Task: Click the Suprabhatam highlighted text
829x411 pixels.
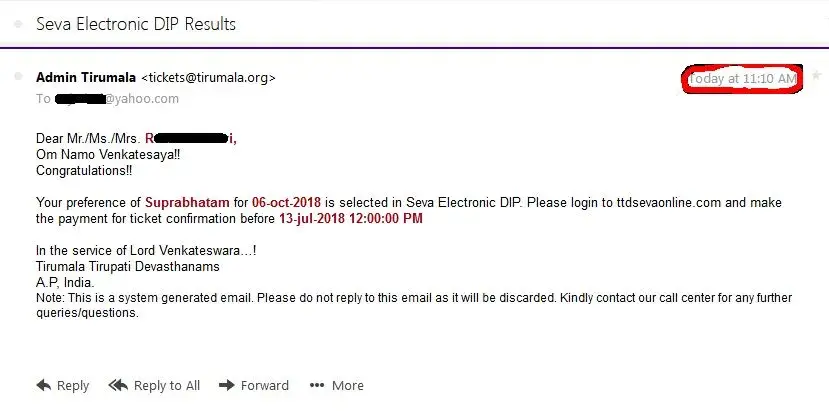Action: pyautogui.click(x=187, y=202)
